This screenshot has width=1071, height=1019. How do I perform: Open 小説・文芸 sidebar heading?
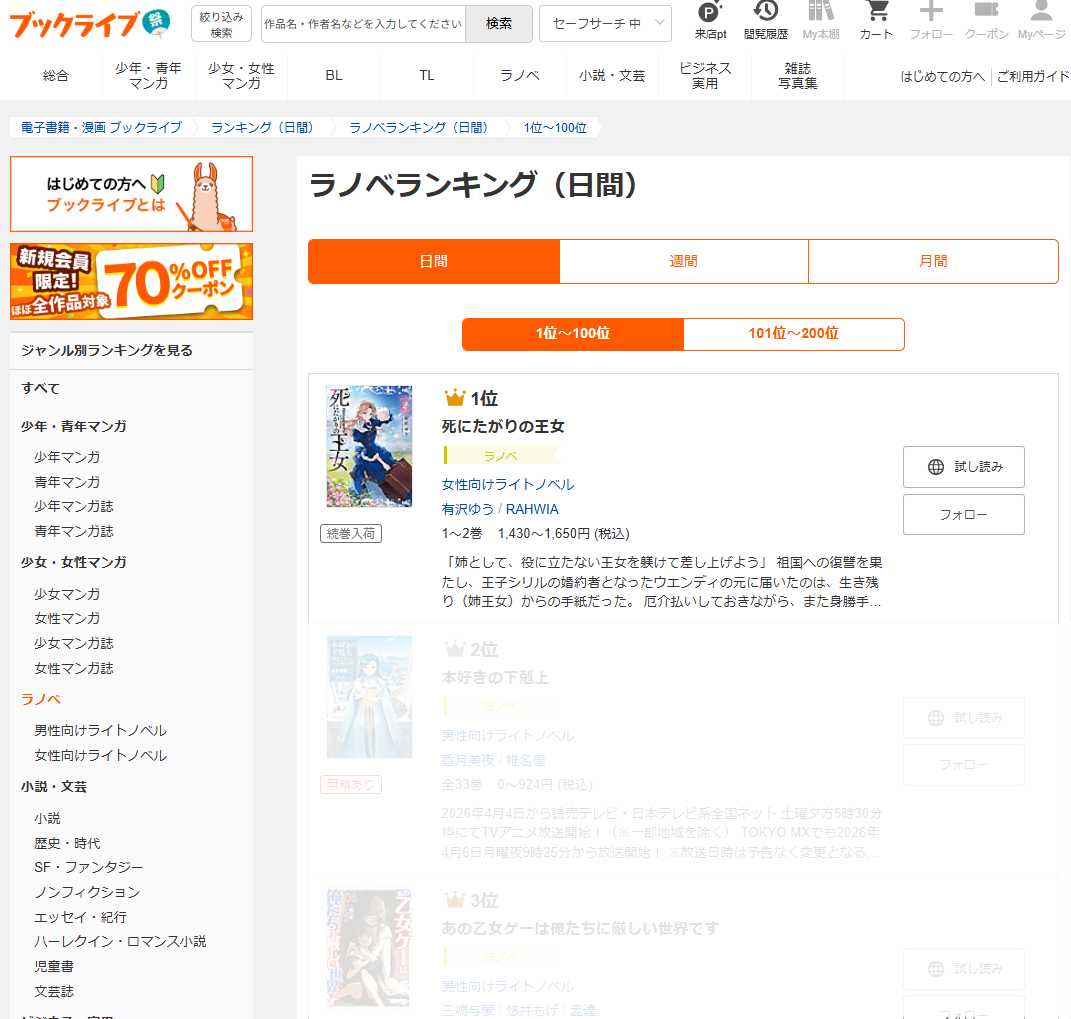coord(54,787)
